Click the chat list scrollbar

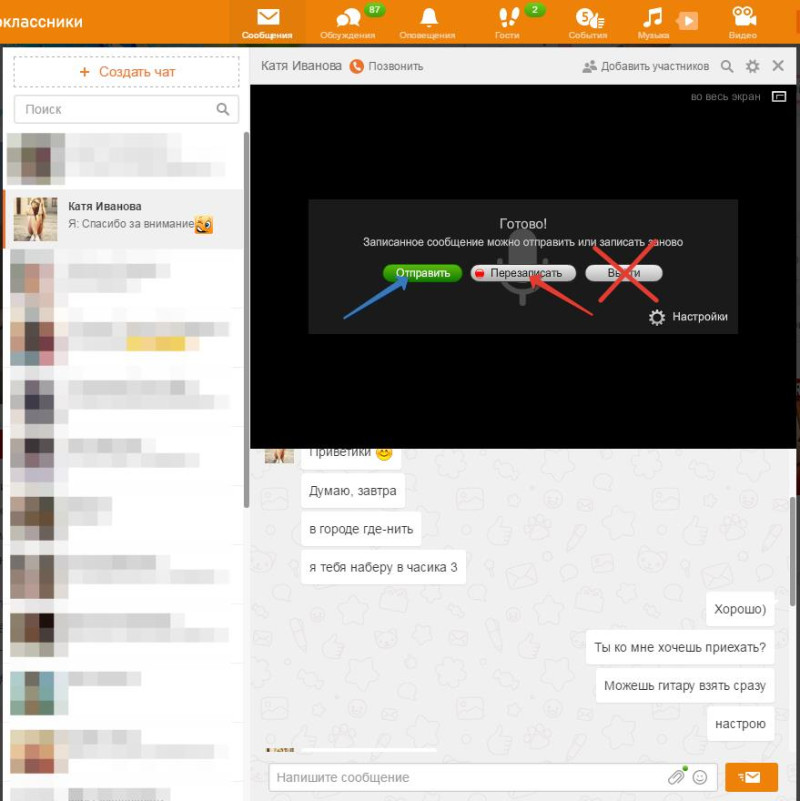coord(246,320)
